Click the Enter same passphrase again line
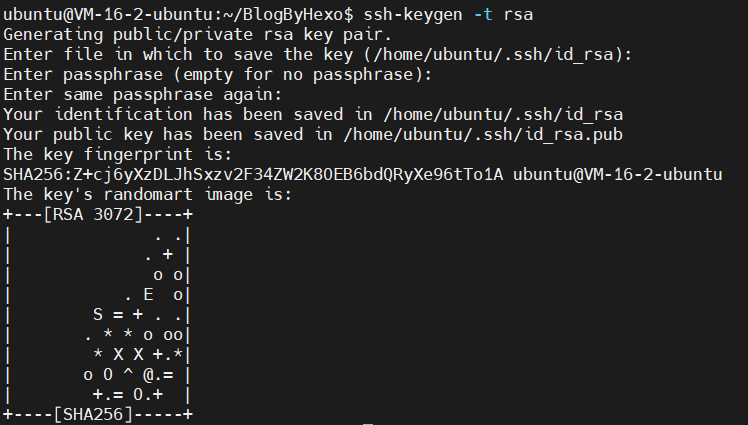748x425 pixels. pyautogui.click(x=143, y=94)
